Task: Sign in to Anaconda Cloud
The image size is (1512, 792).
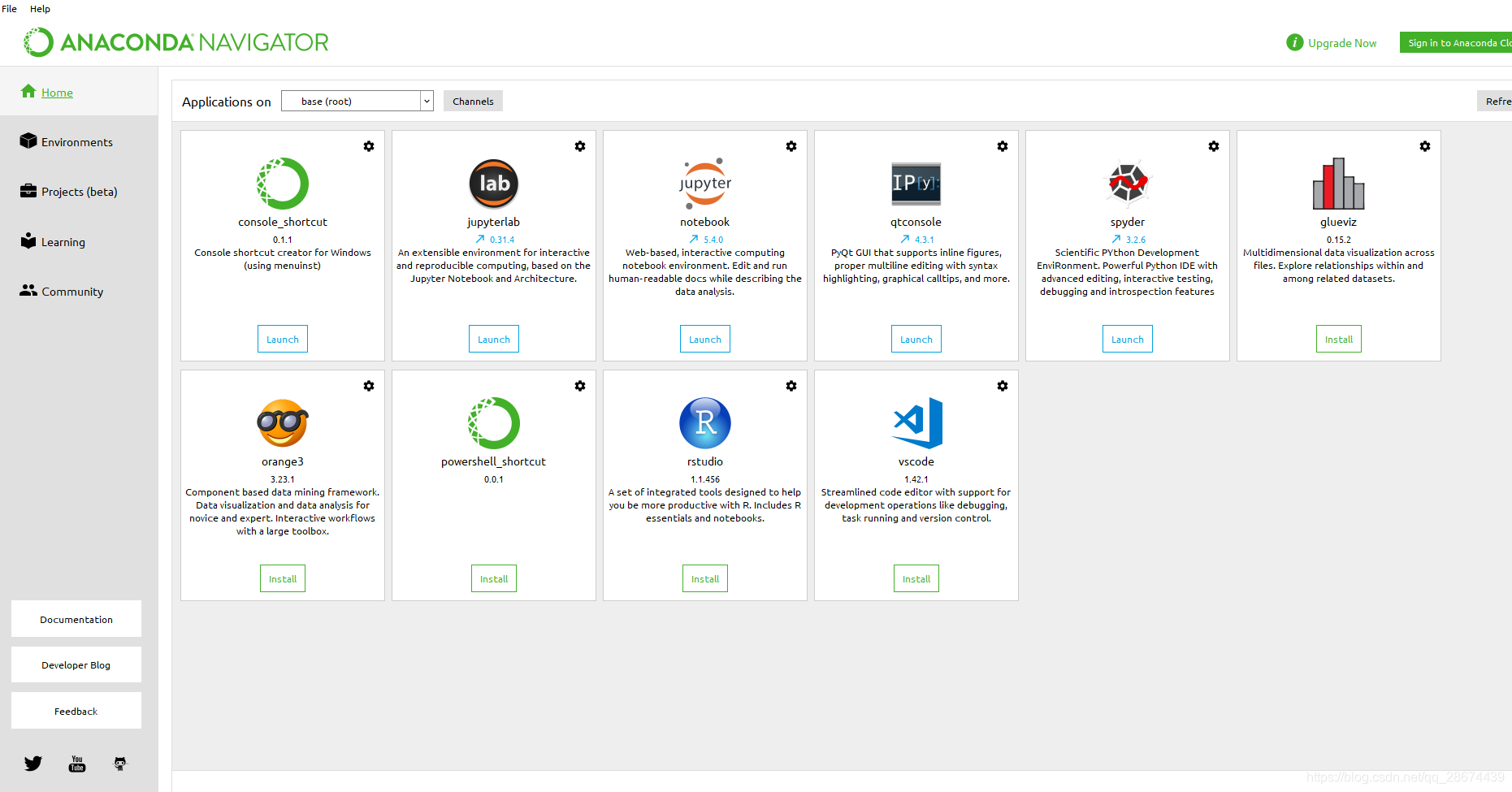Action: pos(1456,42)
